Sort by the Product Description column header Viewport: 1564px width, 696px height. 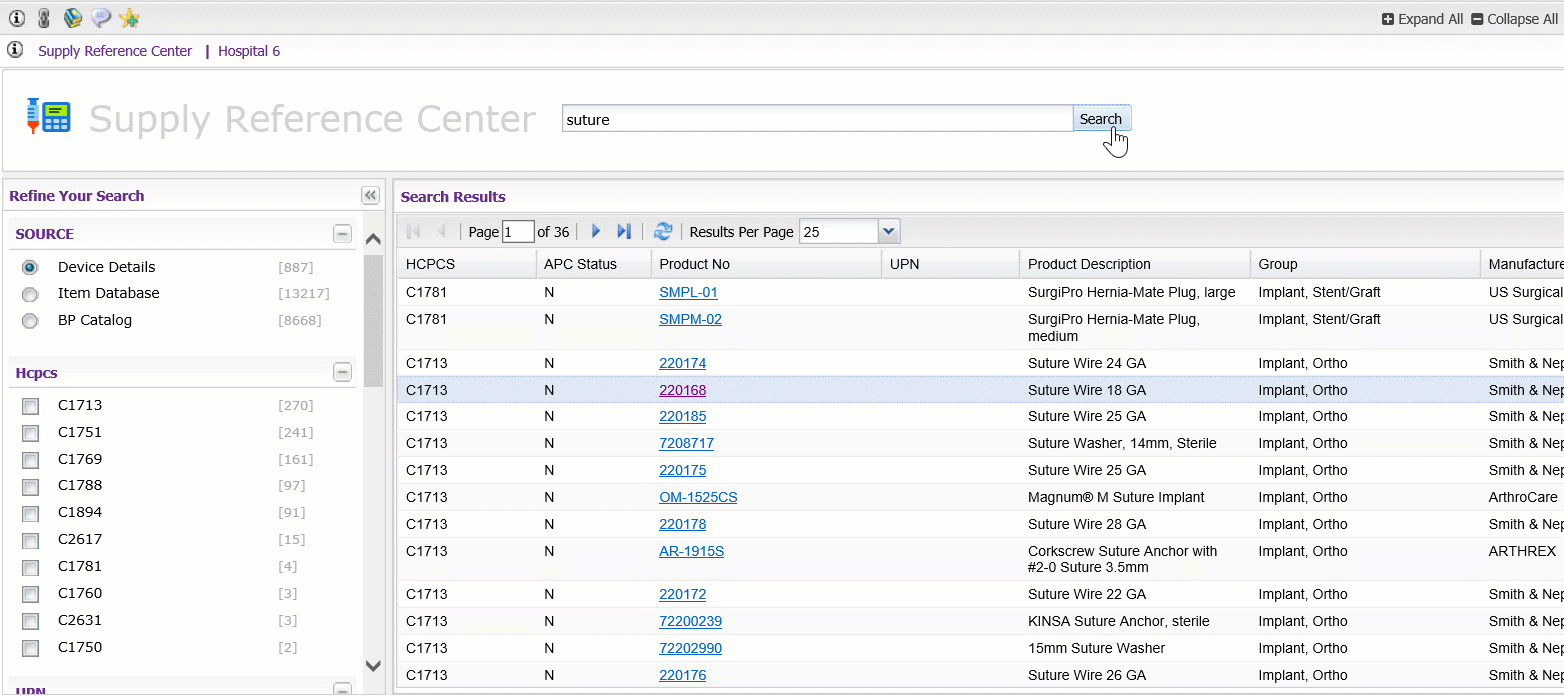[1089, 264]
